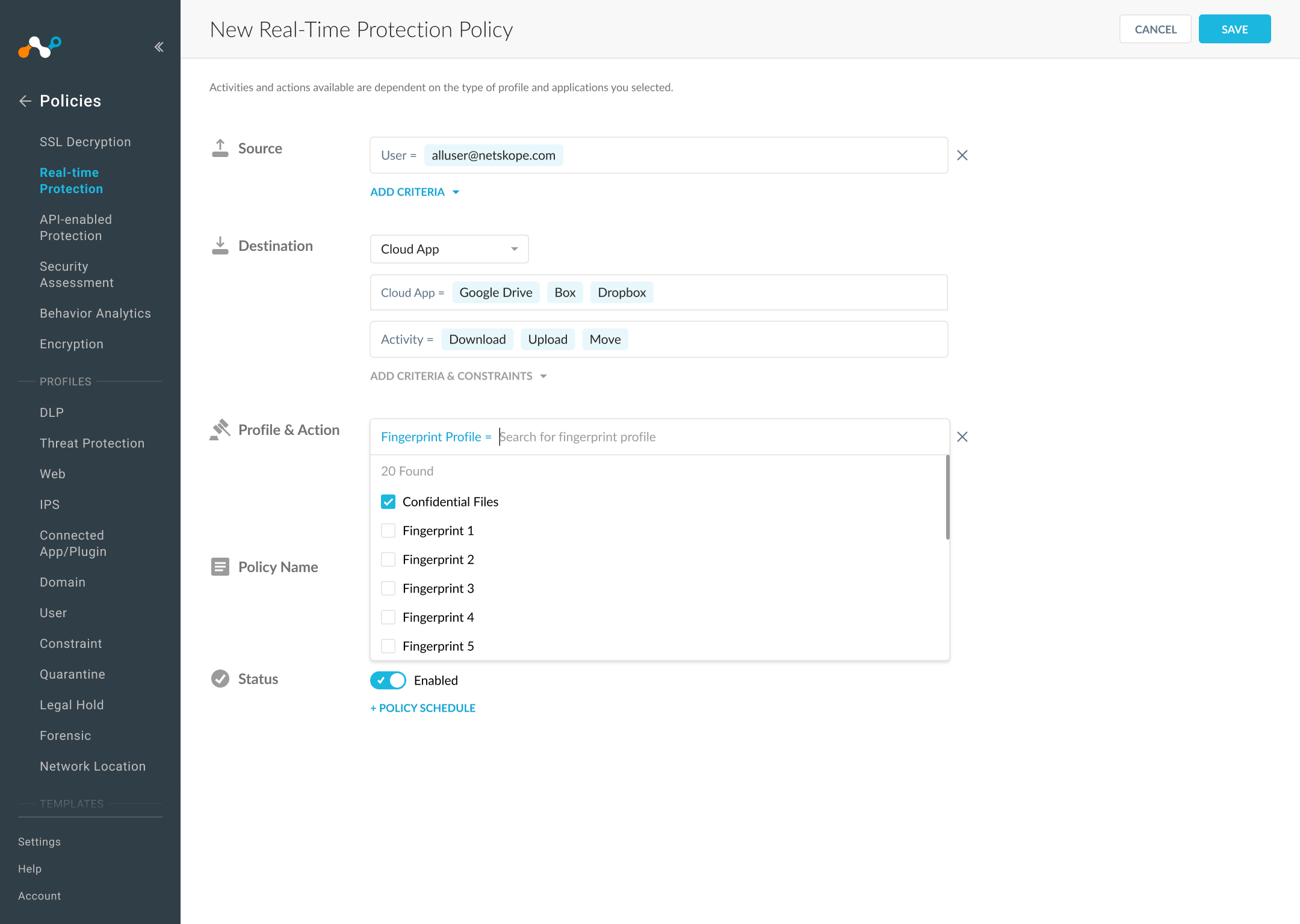Open Threat Protection profiles menu item
1300x924 pixels.
92,443
